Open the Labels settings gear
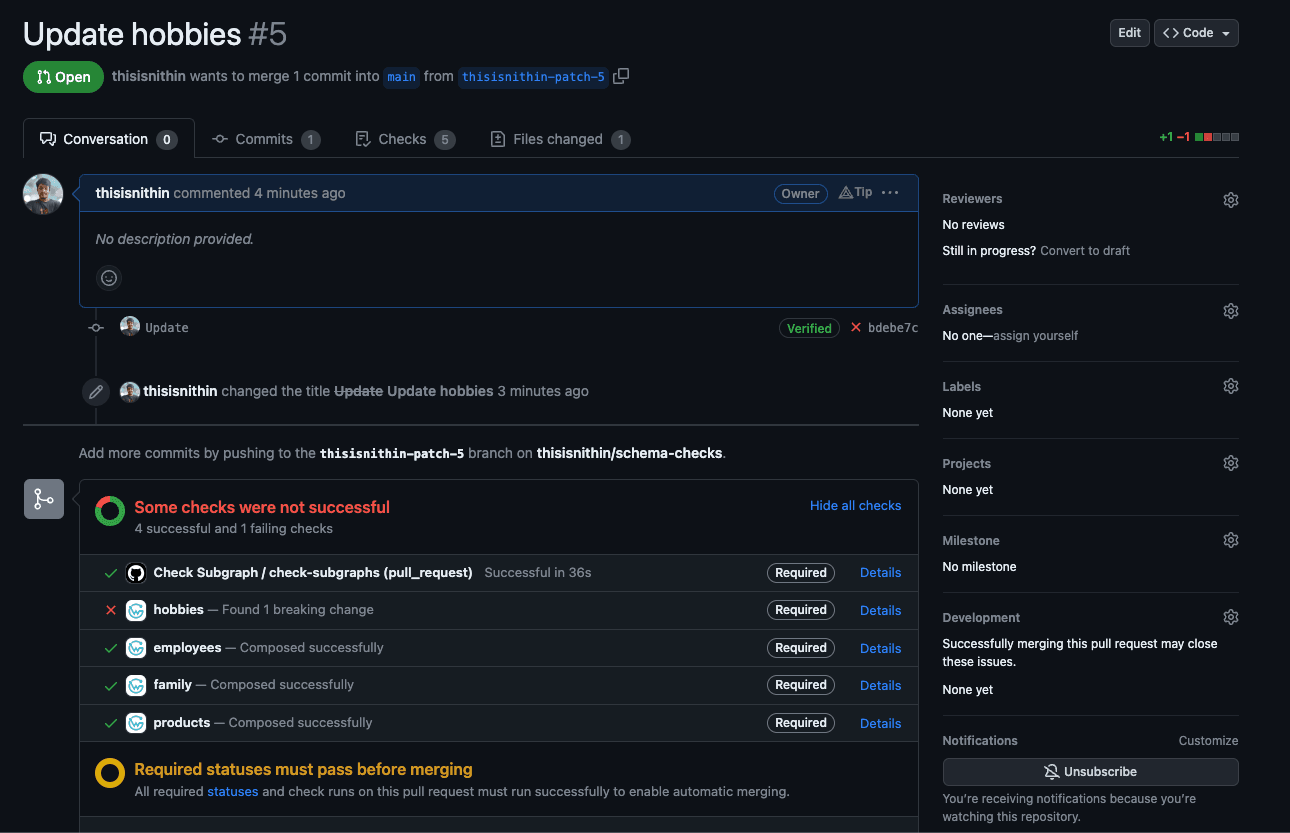 coord(1231,385)
